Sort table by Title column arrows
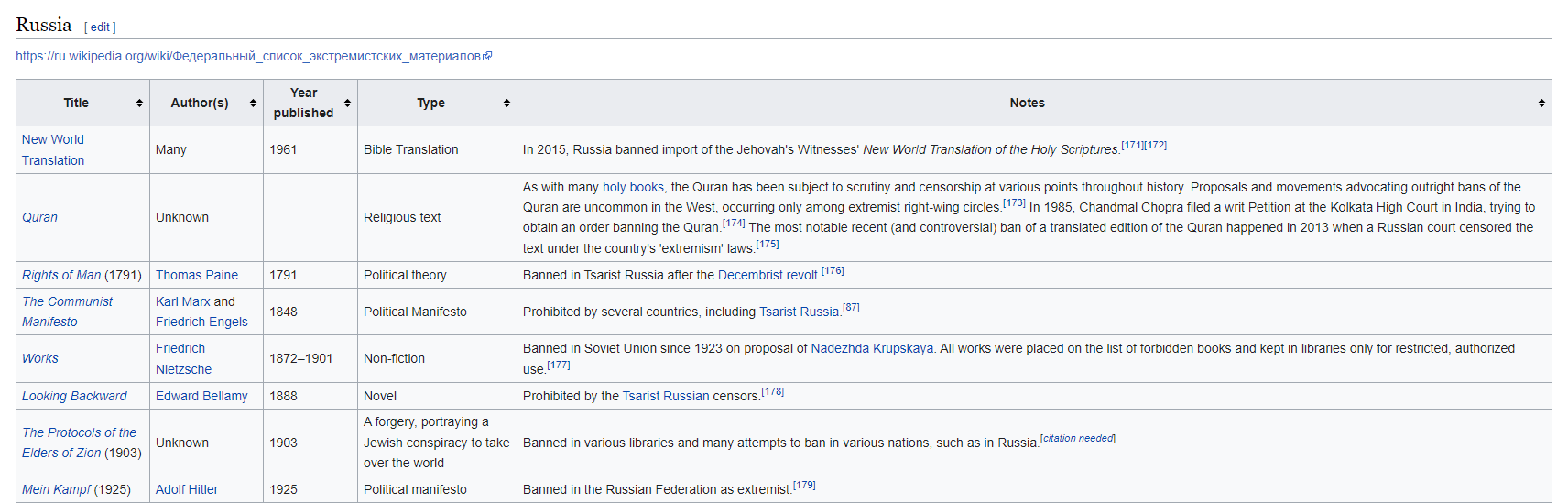Screen dimensions: 1568x503 pyautogui.click(x=139, y=104)
